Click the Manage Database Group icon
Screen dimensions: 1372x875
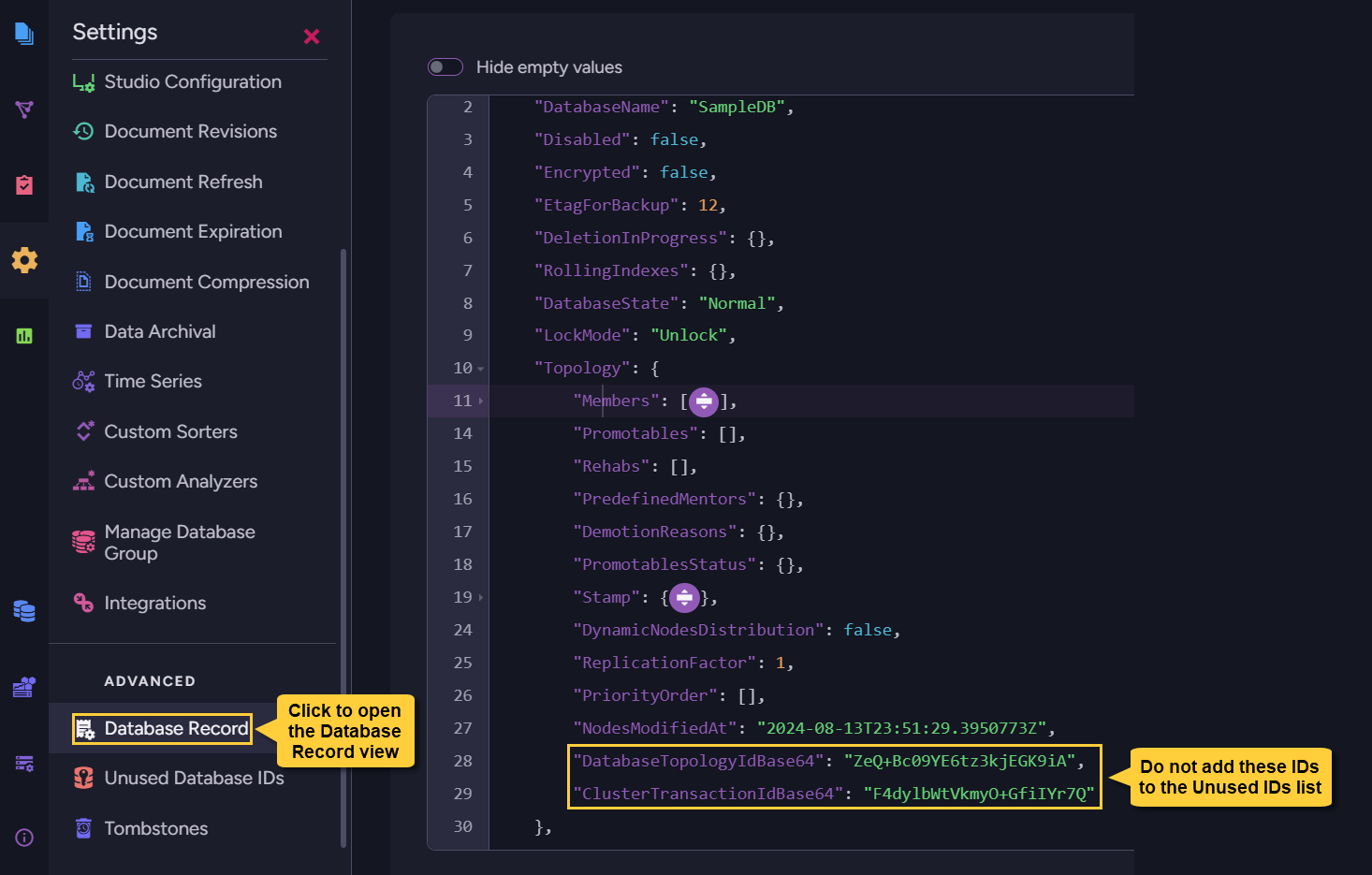pyautogui.click(x=83, y=542)
